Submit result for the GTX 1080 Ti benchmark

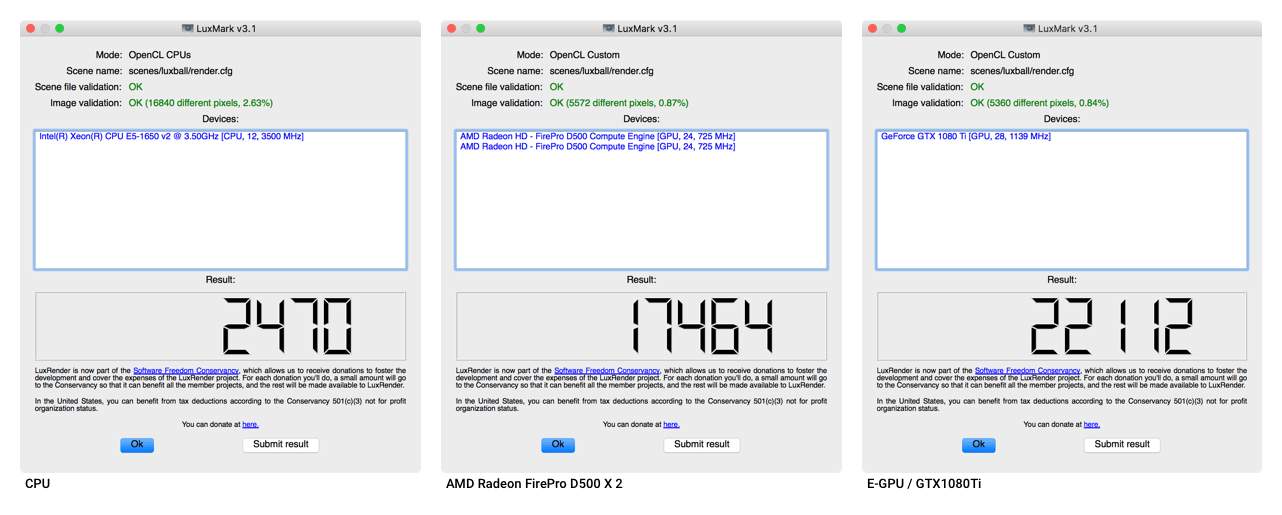point(1123,445)
